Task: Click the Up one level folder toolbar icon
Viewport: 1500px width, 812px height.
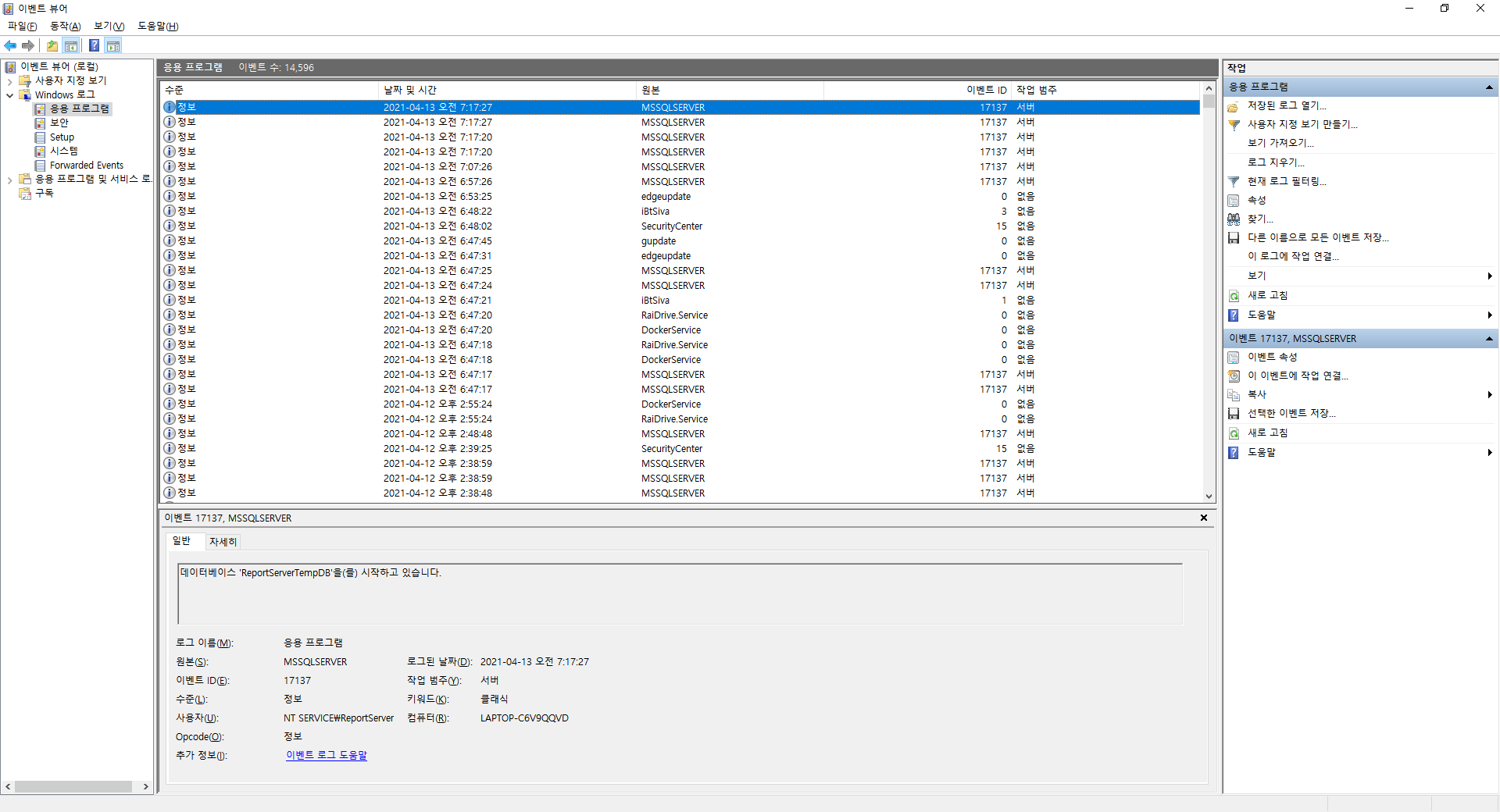Action: pyautogui.click(x=52, y=46)
